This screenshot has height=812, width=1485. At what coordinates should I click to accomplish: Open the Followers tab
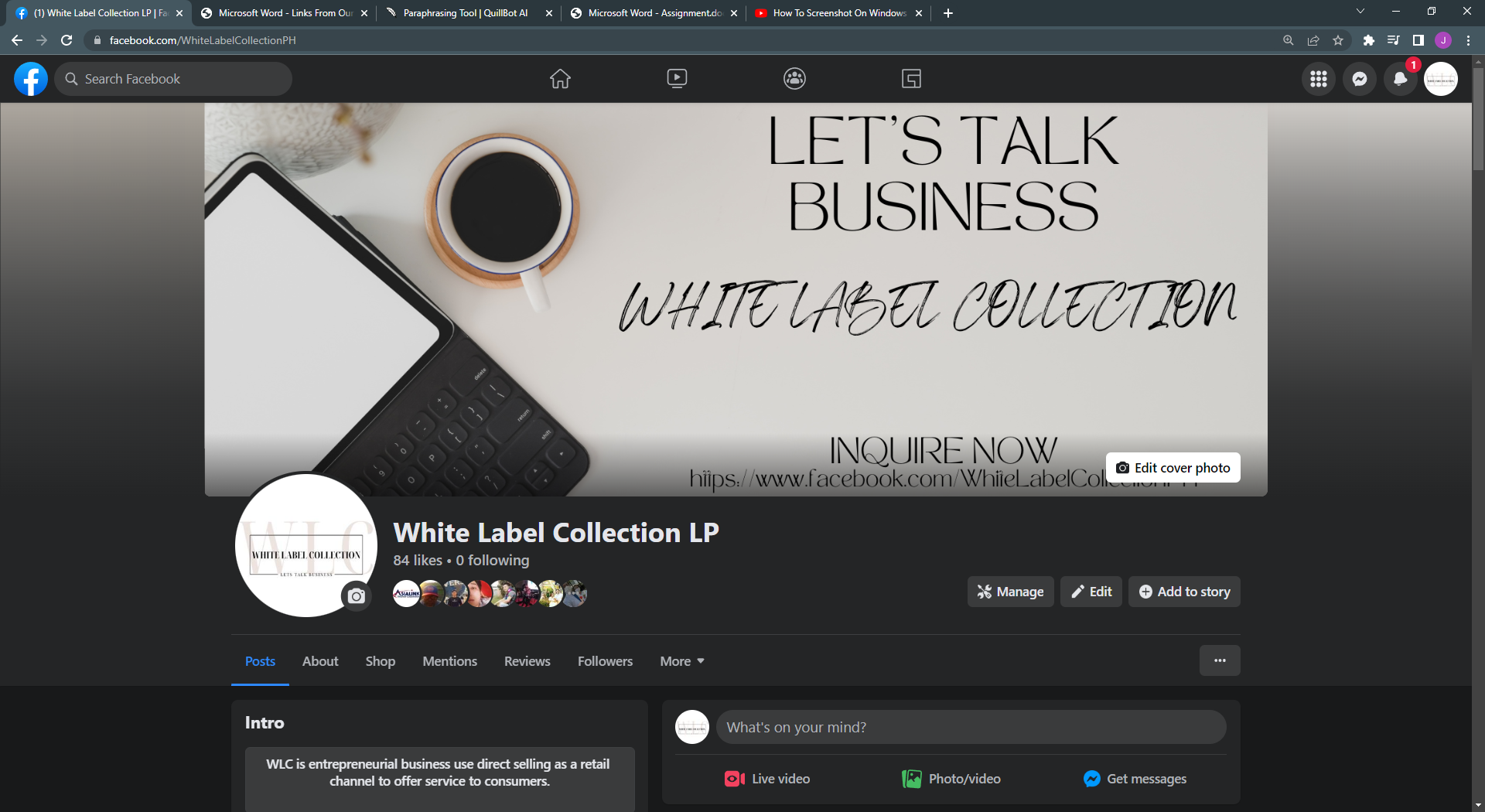coord(605,661)
